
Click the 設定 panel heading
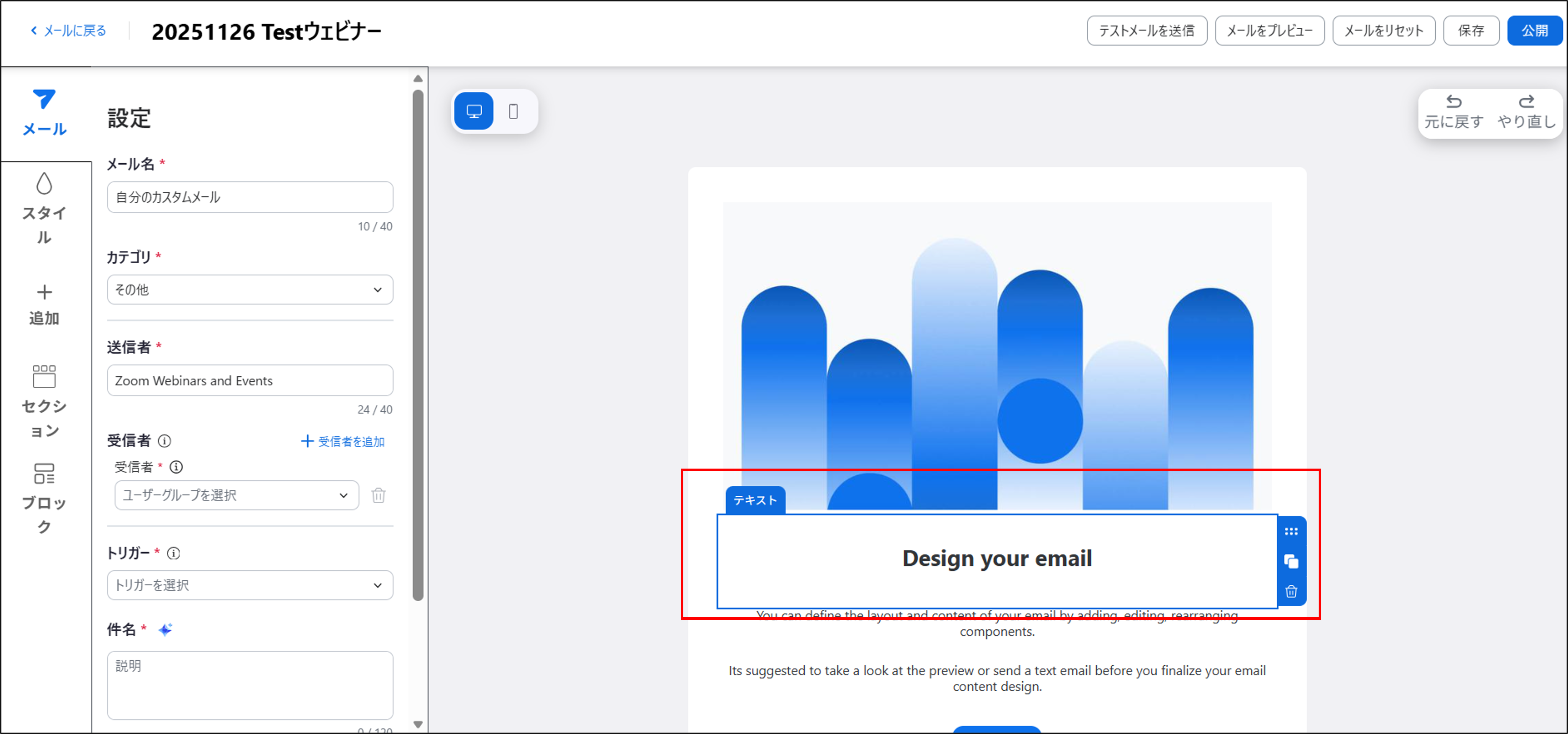pos(129,118)
